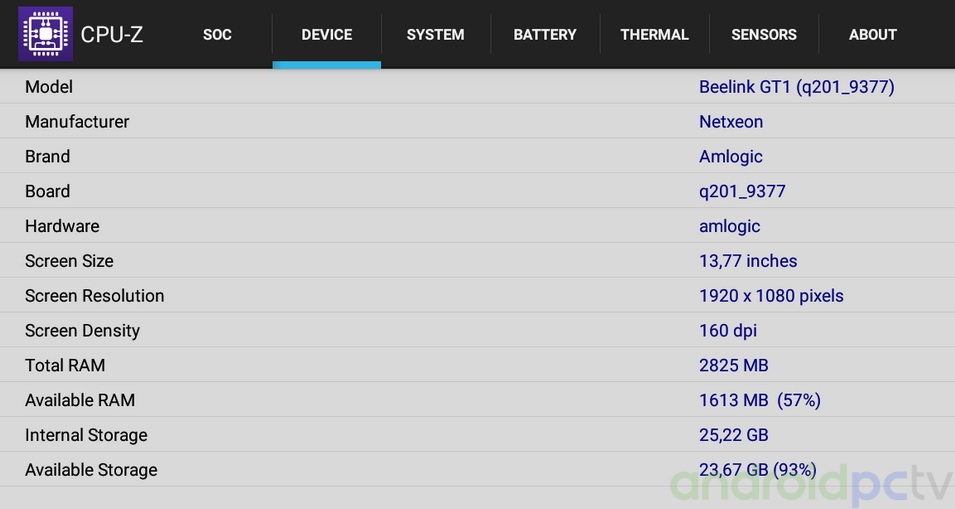955x509 pixels.
Task: Open the SYSTEM tab
Action: [435, 34]
